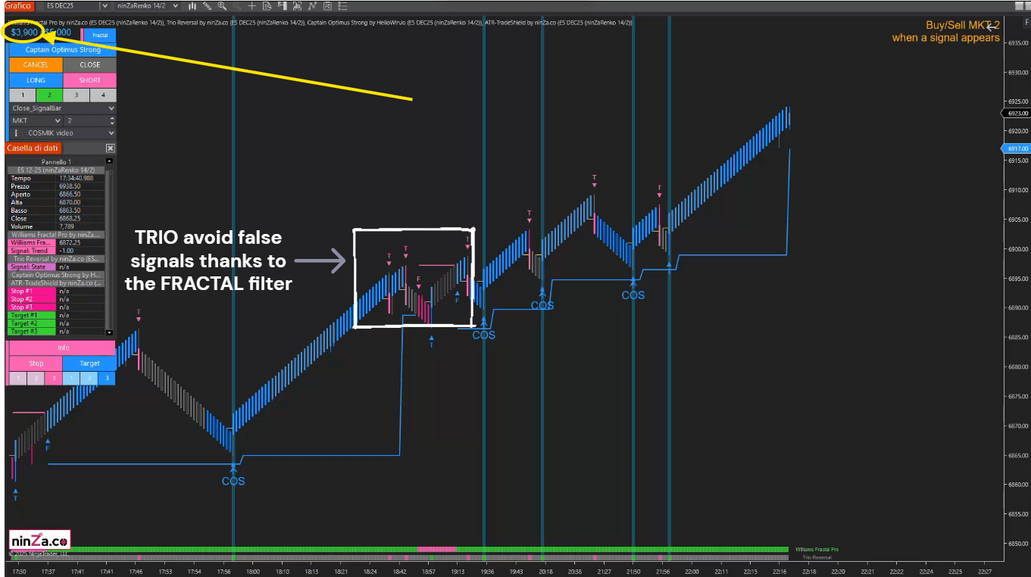Click the zoom in magnifier icon
1031x577 pixels.
point(222,6)
